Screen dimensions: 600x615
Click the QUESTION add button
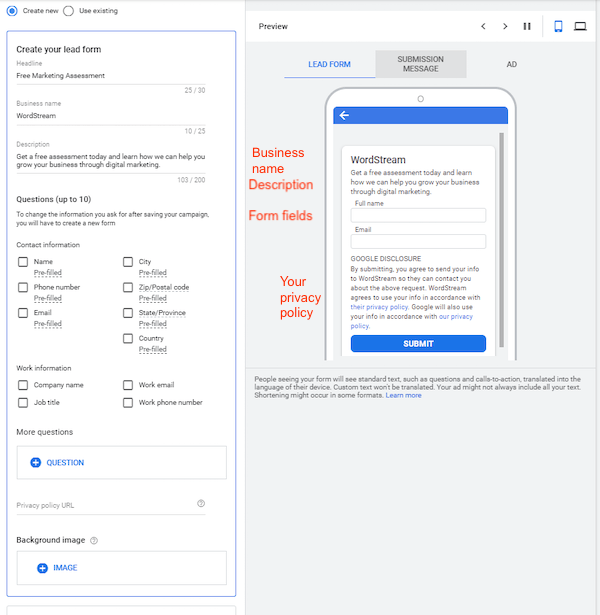[122, 462]
